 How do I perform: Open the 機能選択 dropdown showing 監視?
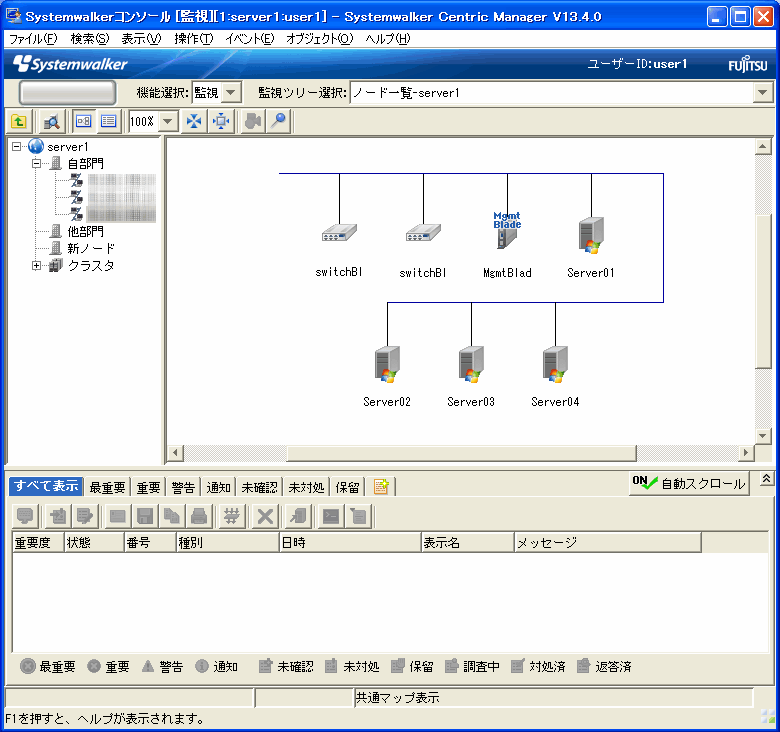pos(230,92)
